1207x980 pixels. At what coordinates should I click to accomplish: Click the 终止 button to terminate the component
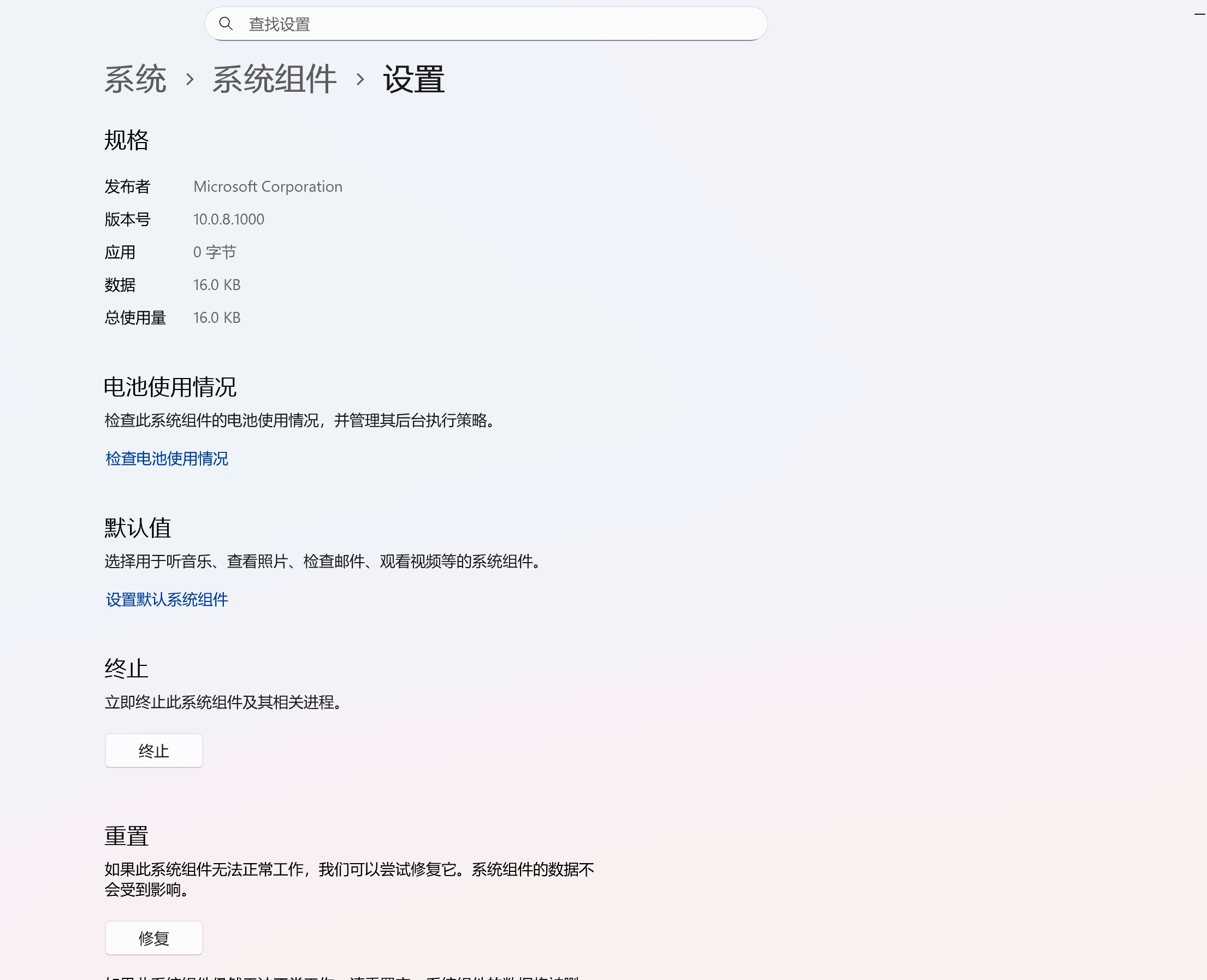(x=153, y=751)
